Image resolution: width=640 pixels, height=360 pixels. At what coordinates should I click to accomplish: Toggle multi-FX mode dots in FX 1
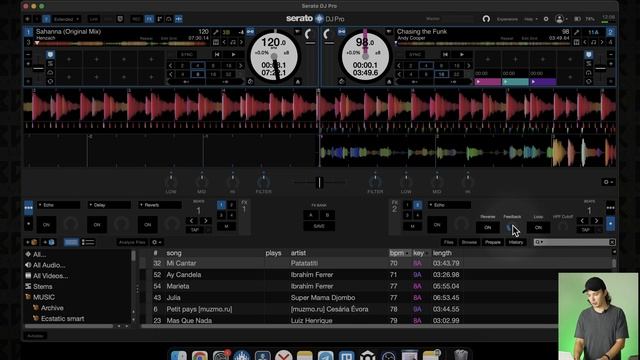[29, 207]
